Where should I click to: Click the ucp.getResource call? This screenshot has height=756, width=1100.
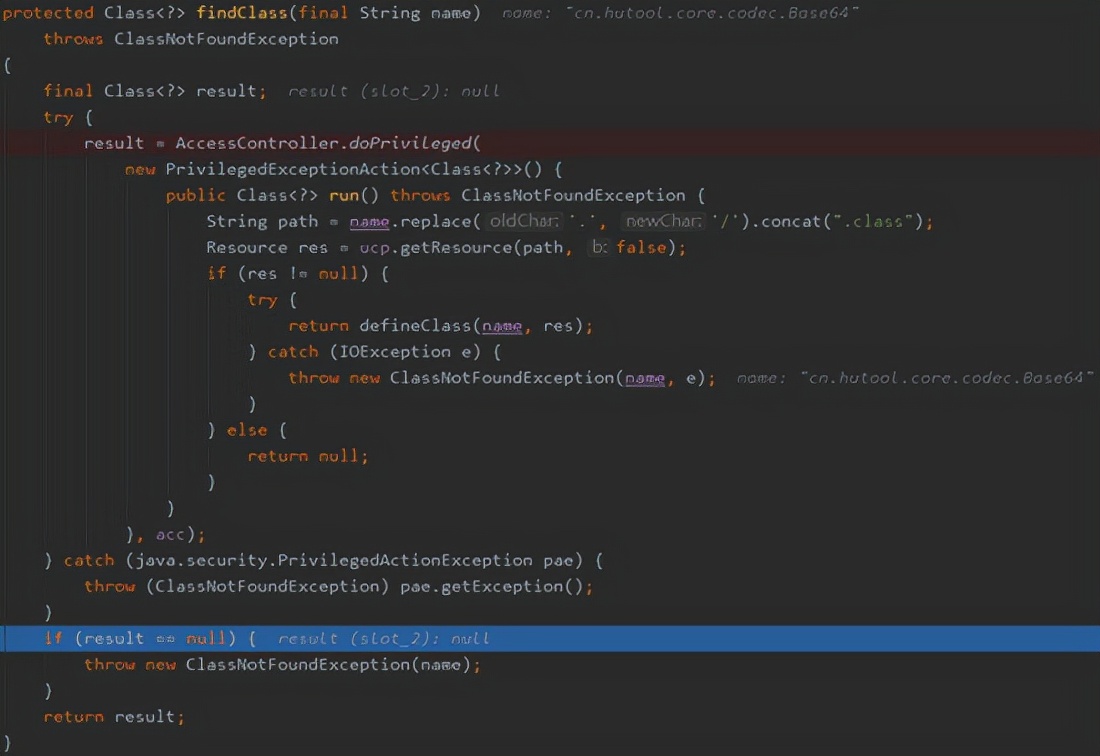coord(436,247)
